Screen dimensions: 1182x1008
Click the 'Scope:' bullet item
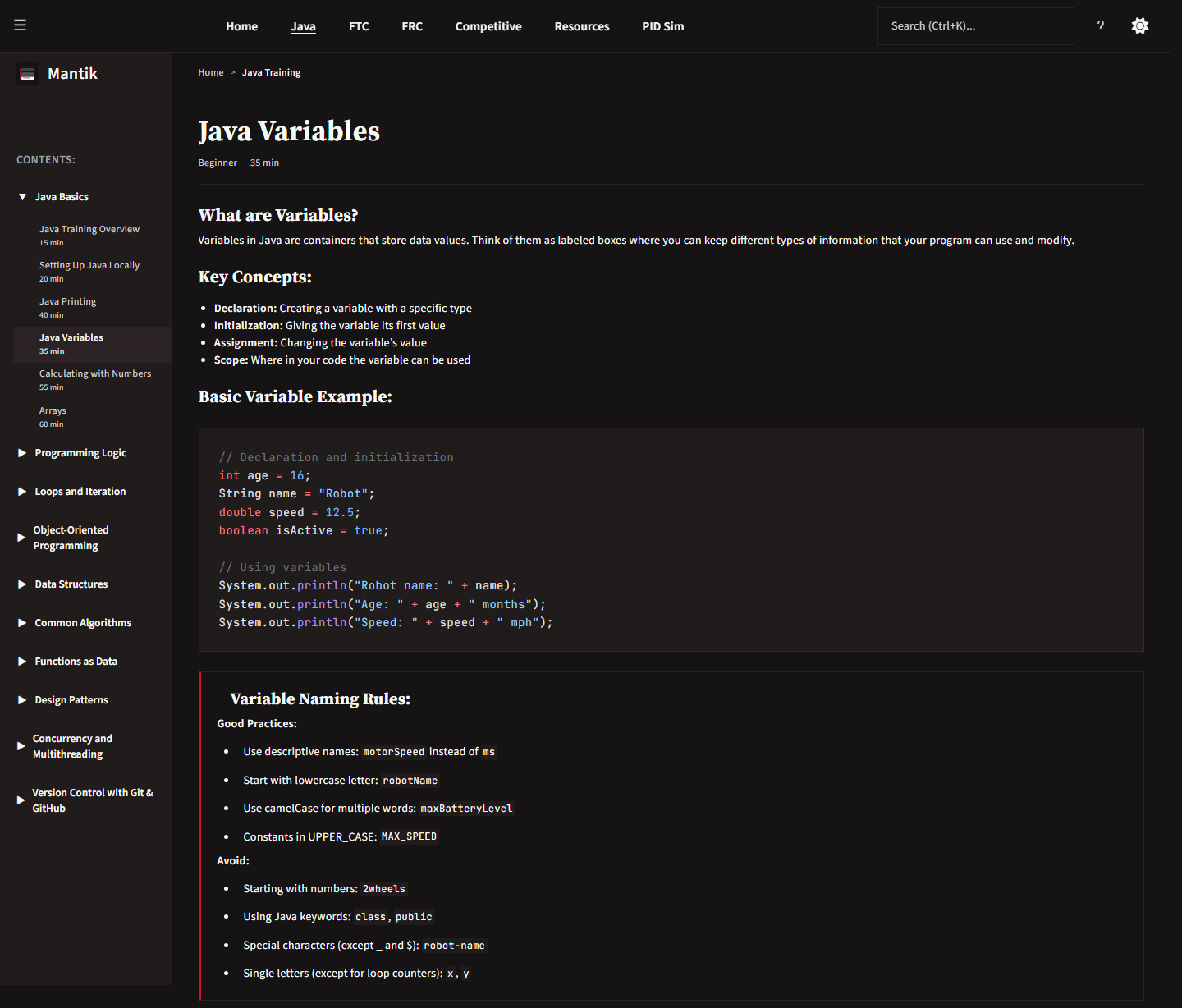point(342,360)
